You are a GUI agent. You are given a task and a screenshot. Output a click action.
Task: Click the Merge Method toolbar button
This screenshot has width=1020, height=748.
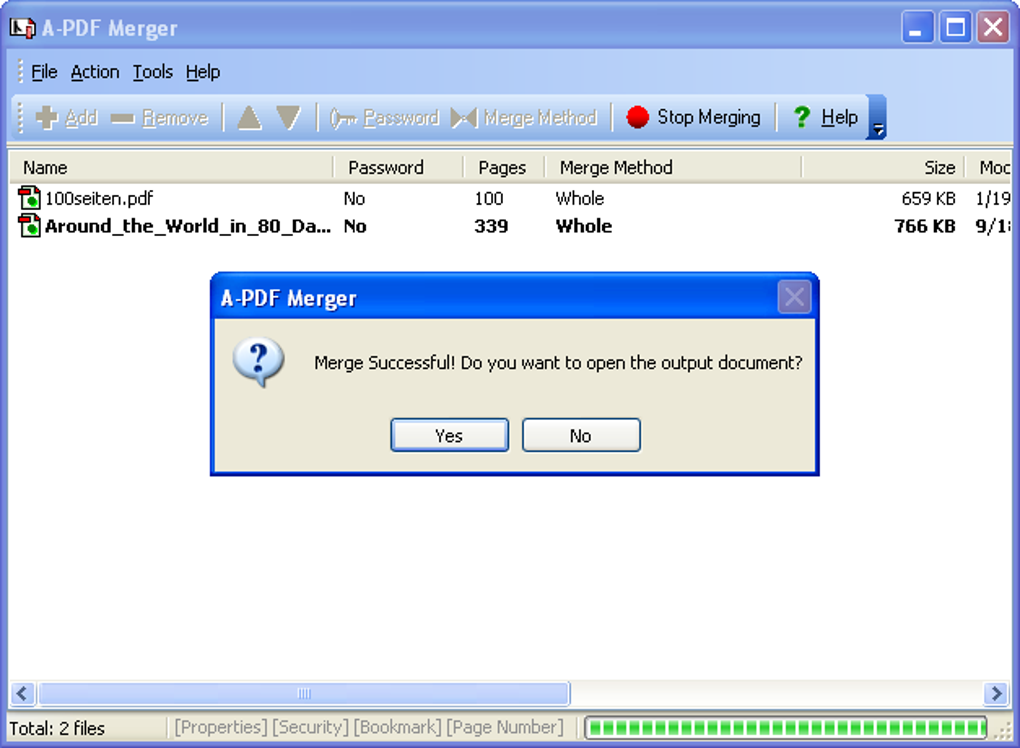click(524, 118)
